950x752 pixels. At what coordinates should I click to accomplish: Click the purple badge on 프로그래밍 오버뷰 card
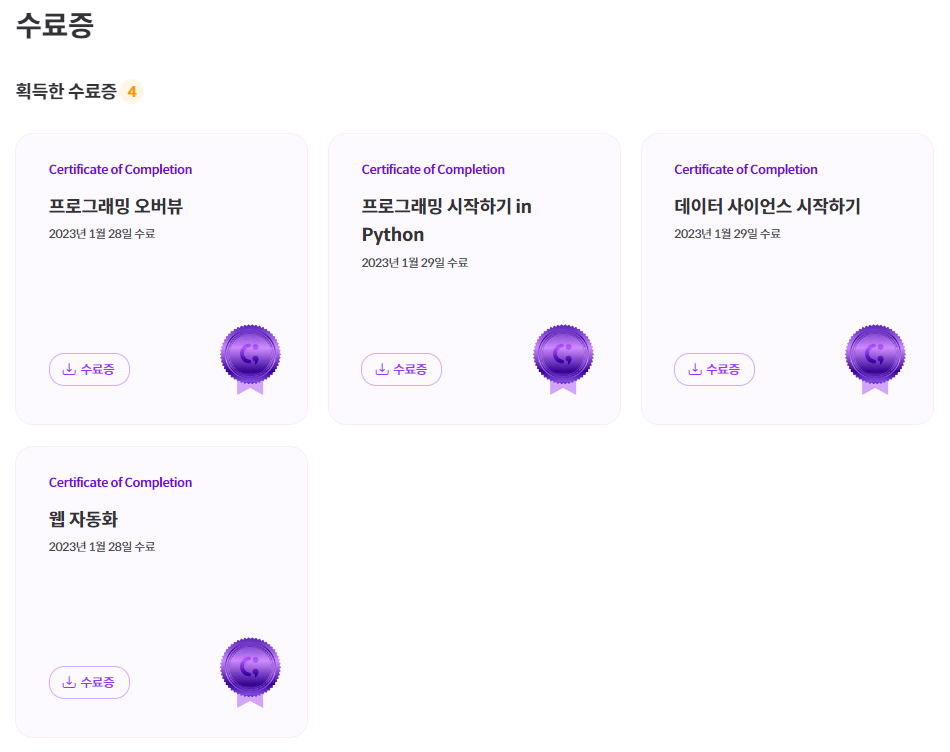coord(250,359)
